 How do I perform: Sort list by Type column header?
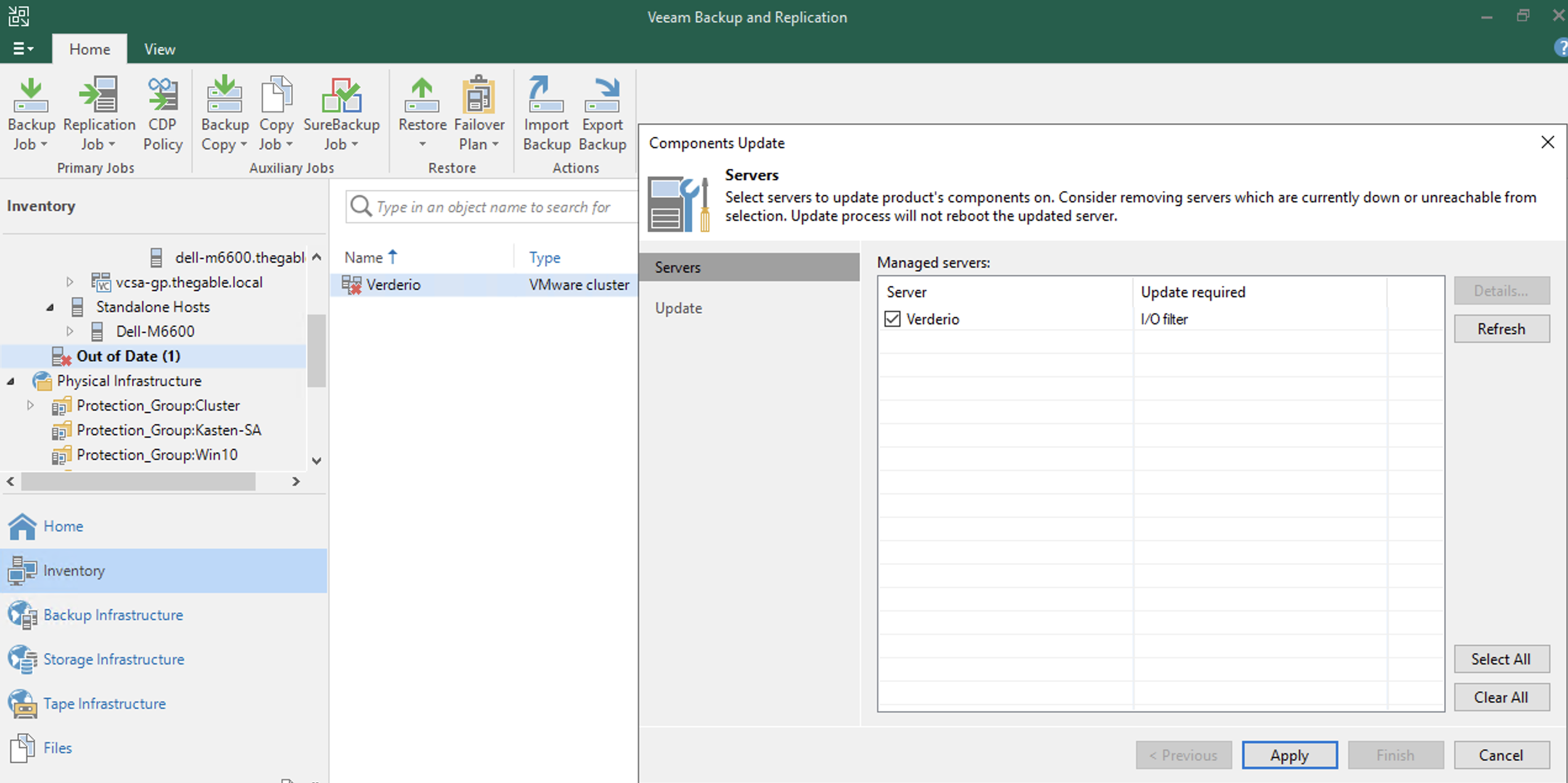click(545, 257)
